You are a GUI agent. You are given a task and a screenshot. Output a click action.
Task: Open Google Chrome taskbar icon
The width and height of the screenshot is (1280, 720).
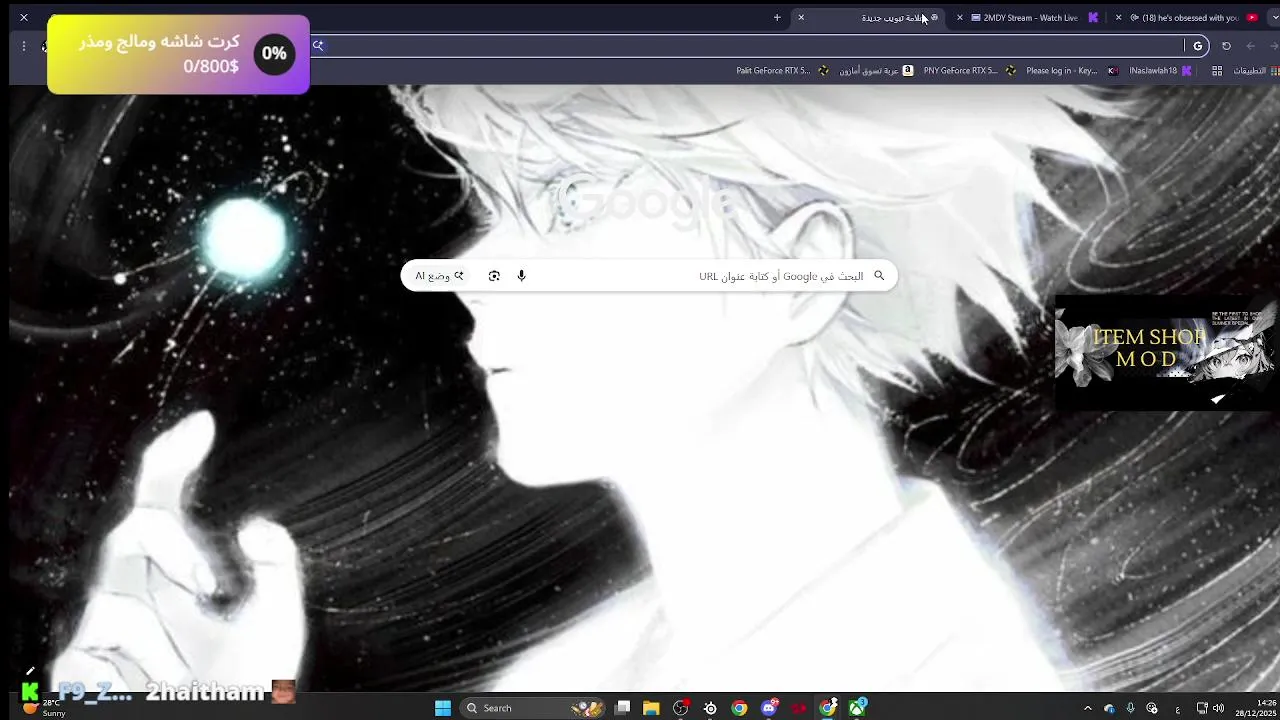pos(739,708)
